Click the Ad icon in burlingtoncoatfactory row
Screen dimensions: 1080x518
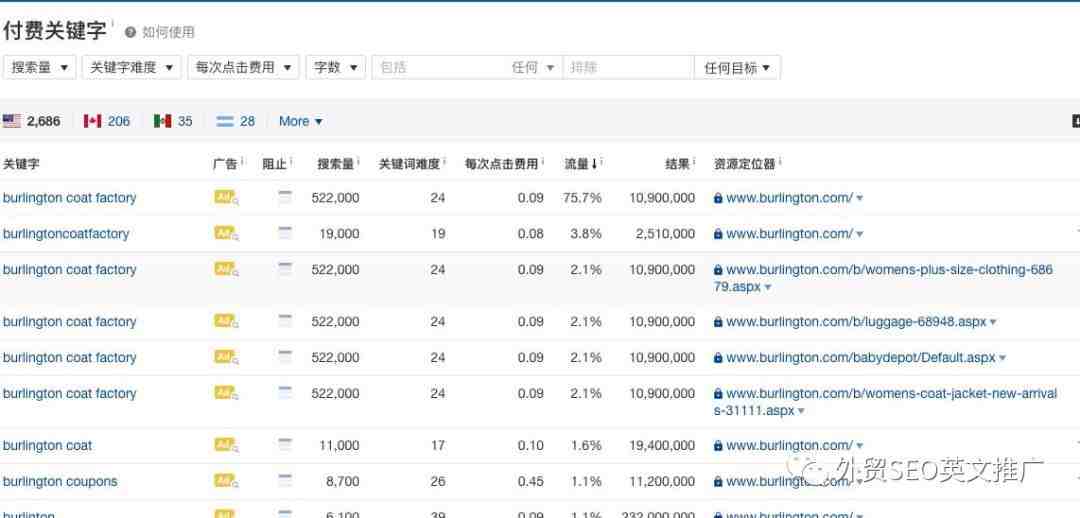click(x=226, y=234)
